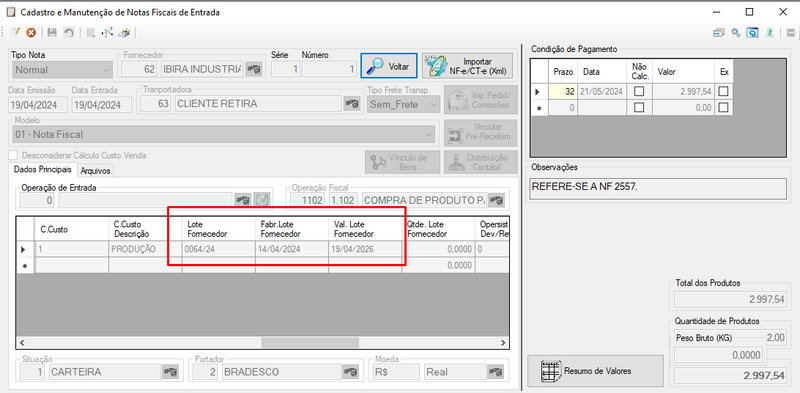
Task: Click the printer toolbar icon
Action: click(x=124, y=33)
